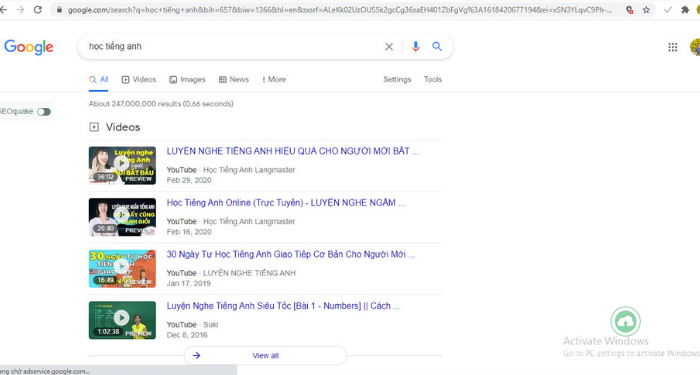
Task: Submit search with magnifier icon
Action: tap(437, 46)
